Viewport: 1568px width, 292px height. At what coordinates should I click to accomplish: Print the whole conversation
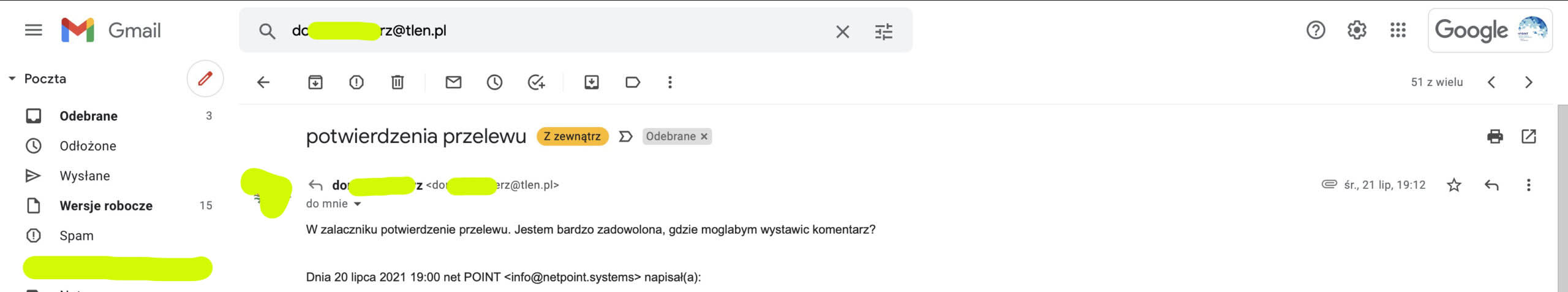click(x=1494, y=136)
